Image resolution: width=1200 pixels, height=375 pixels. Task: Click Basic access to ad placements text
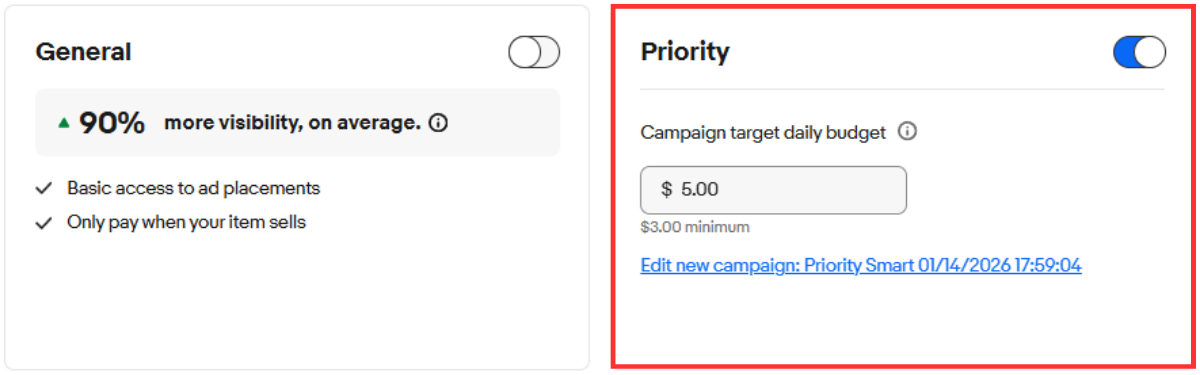click(193, 187)
